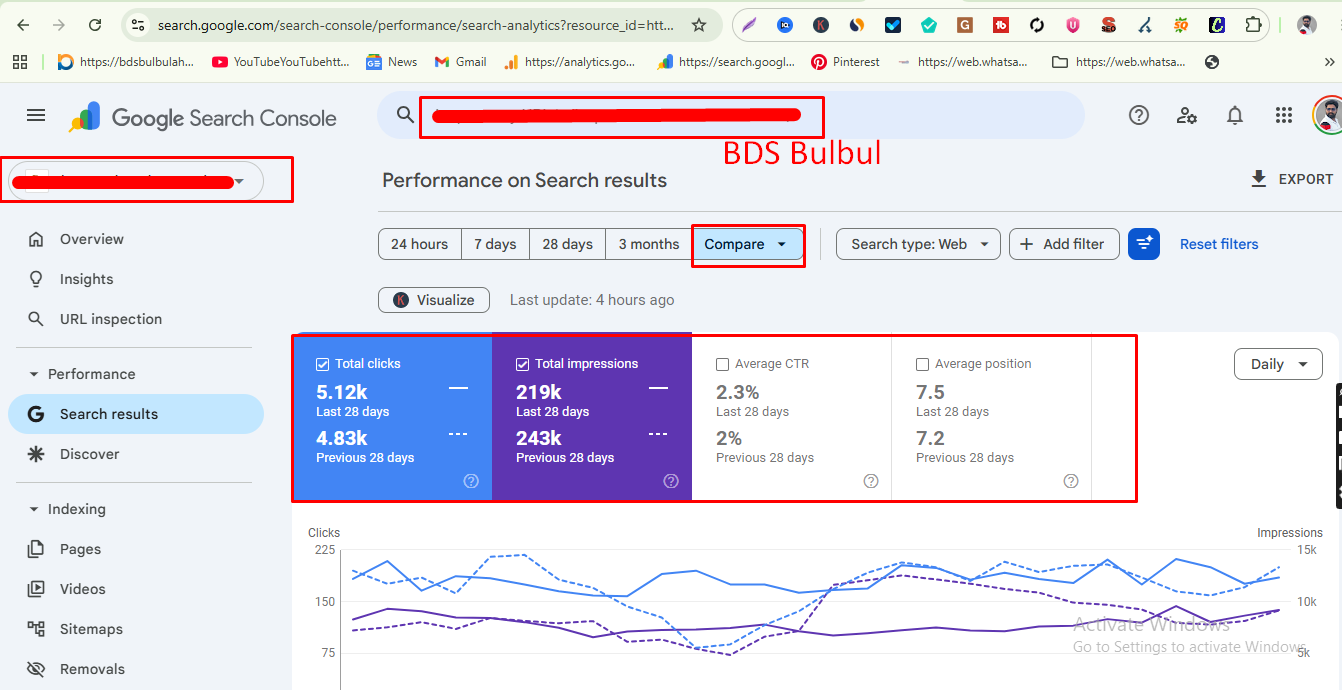The width and height of the screenshot is (1342, 690).
Task: Click 'Performance on Search results' heading
Action: point(524,181)
